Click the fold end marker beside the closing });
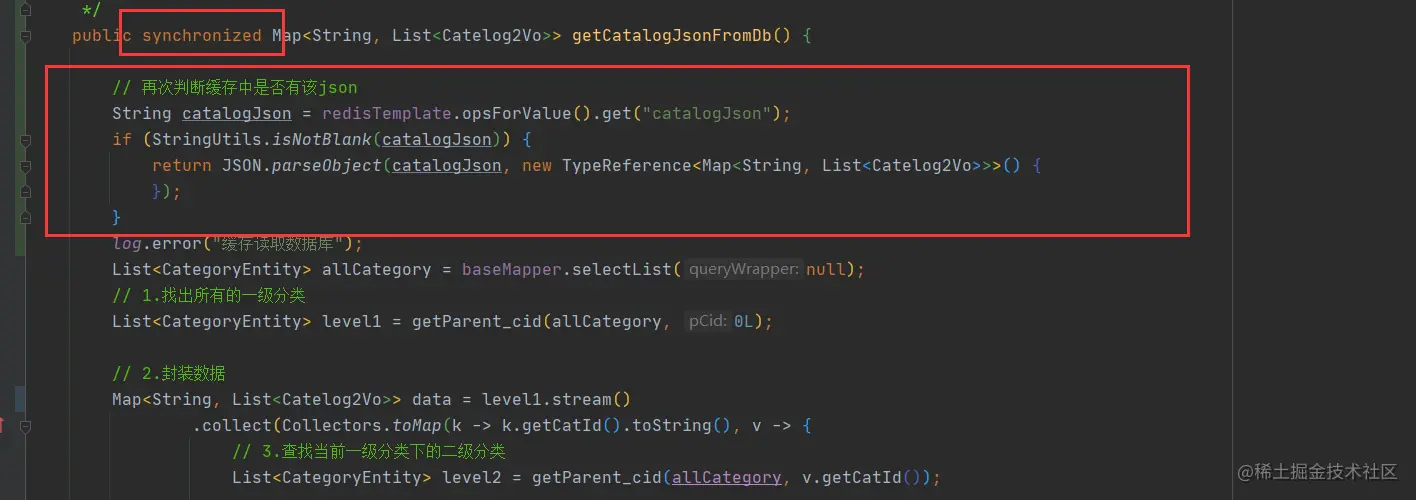The image size is (1416, 500). tap(26, 192)
